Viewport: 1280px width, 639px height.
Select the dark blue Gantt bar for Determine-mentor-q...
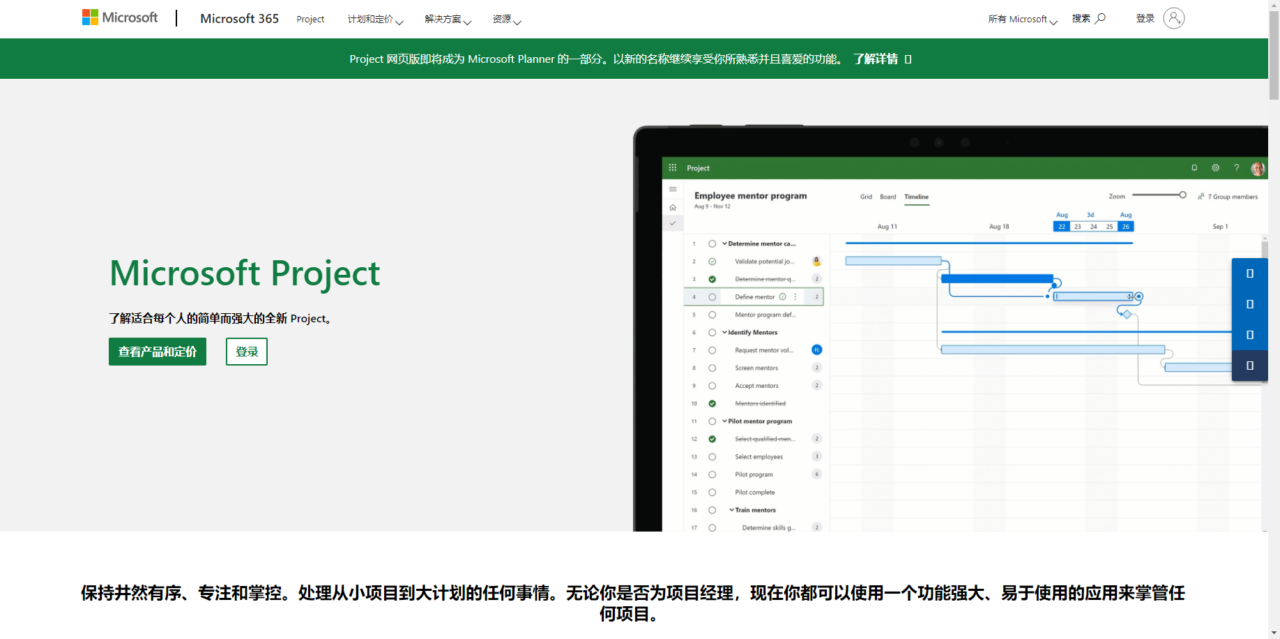(997, 279)
